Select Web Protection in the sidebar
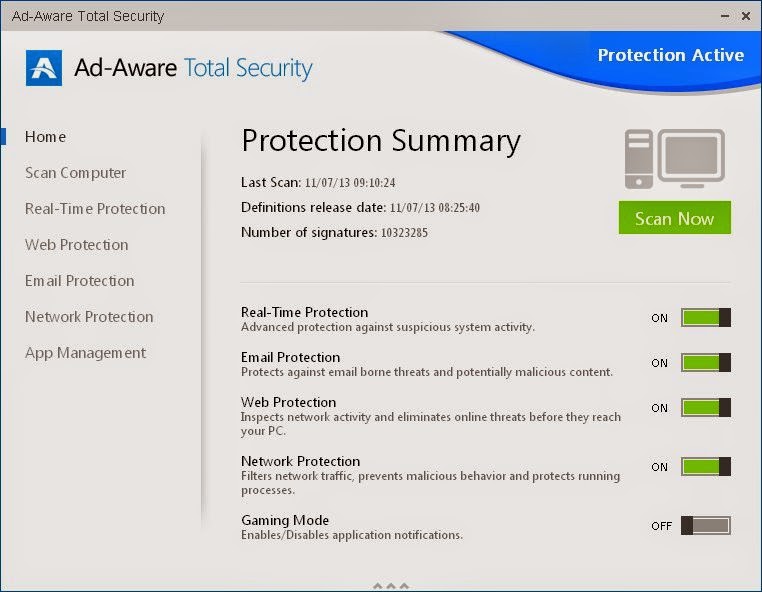 pyautogui.click(x=77, y=245)
